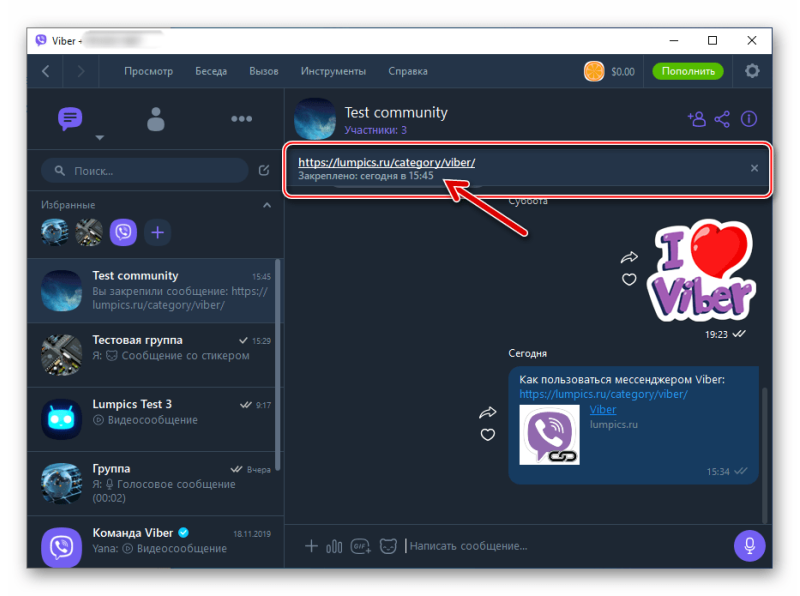Select the Test community chat row
This screenshot has width=800, height=596.
point(152,290)
